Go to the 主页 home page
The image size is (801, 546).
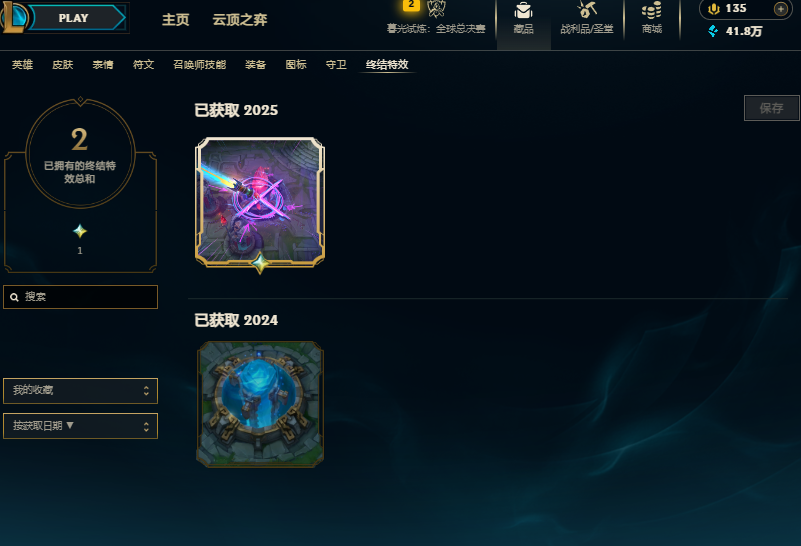(176, 19)
